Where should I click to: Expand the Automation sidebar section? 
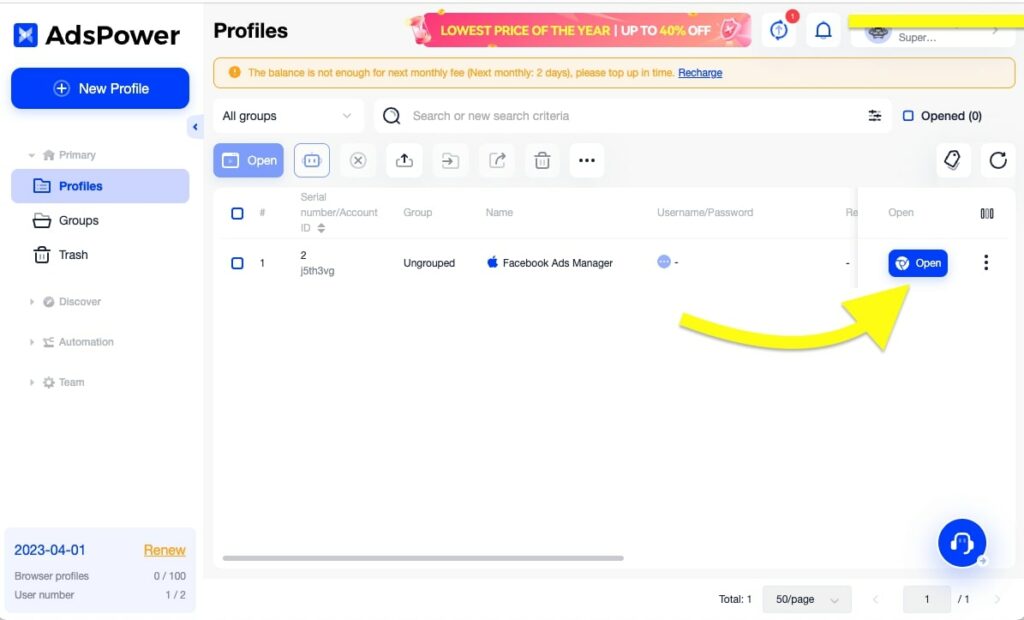(86, 342)
